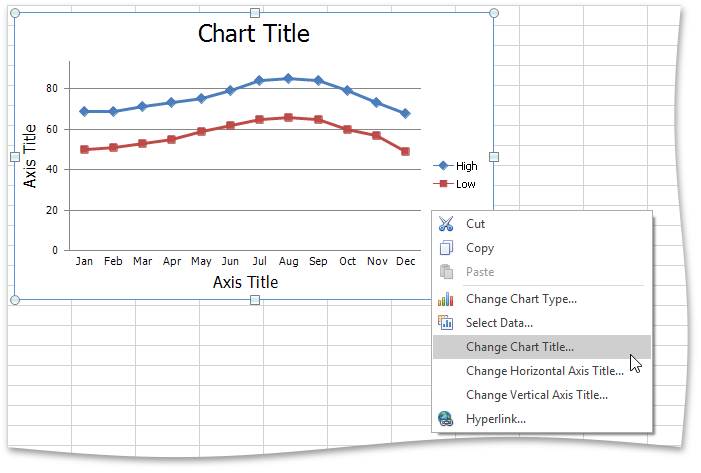Click the vertical Axis Title label
Viewport: 701px width, 473px height.
click(30, 156)
